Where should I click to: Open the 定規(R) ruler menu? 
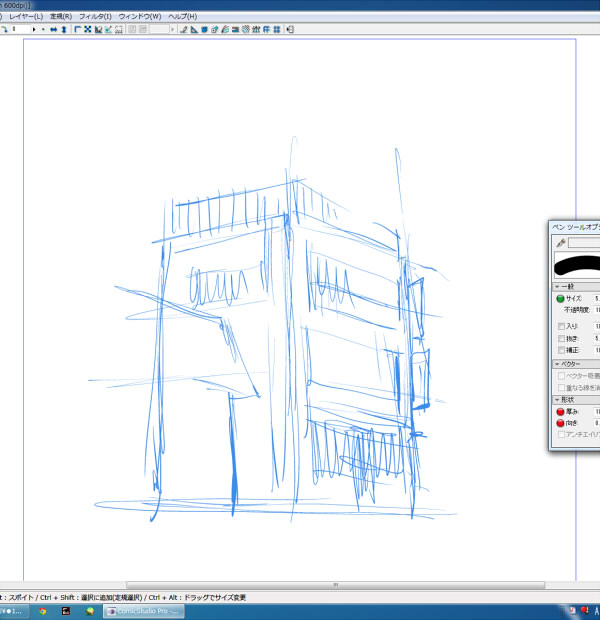click(x=61, y=17)
